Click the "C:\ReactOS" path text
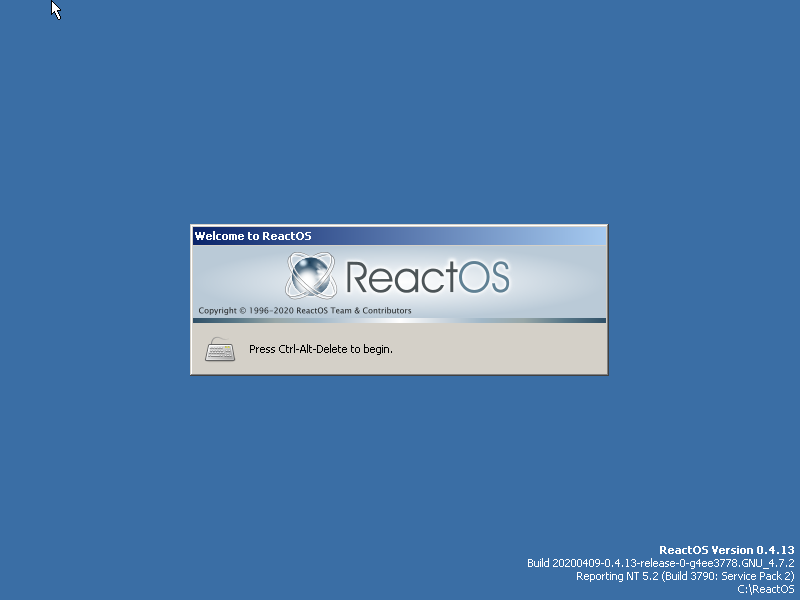The width and height of the screenshot is (800, 600). pyautogui.click(x=766, y=589)
